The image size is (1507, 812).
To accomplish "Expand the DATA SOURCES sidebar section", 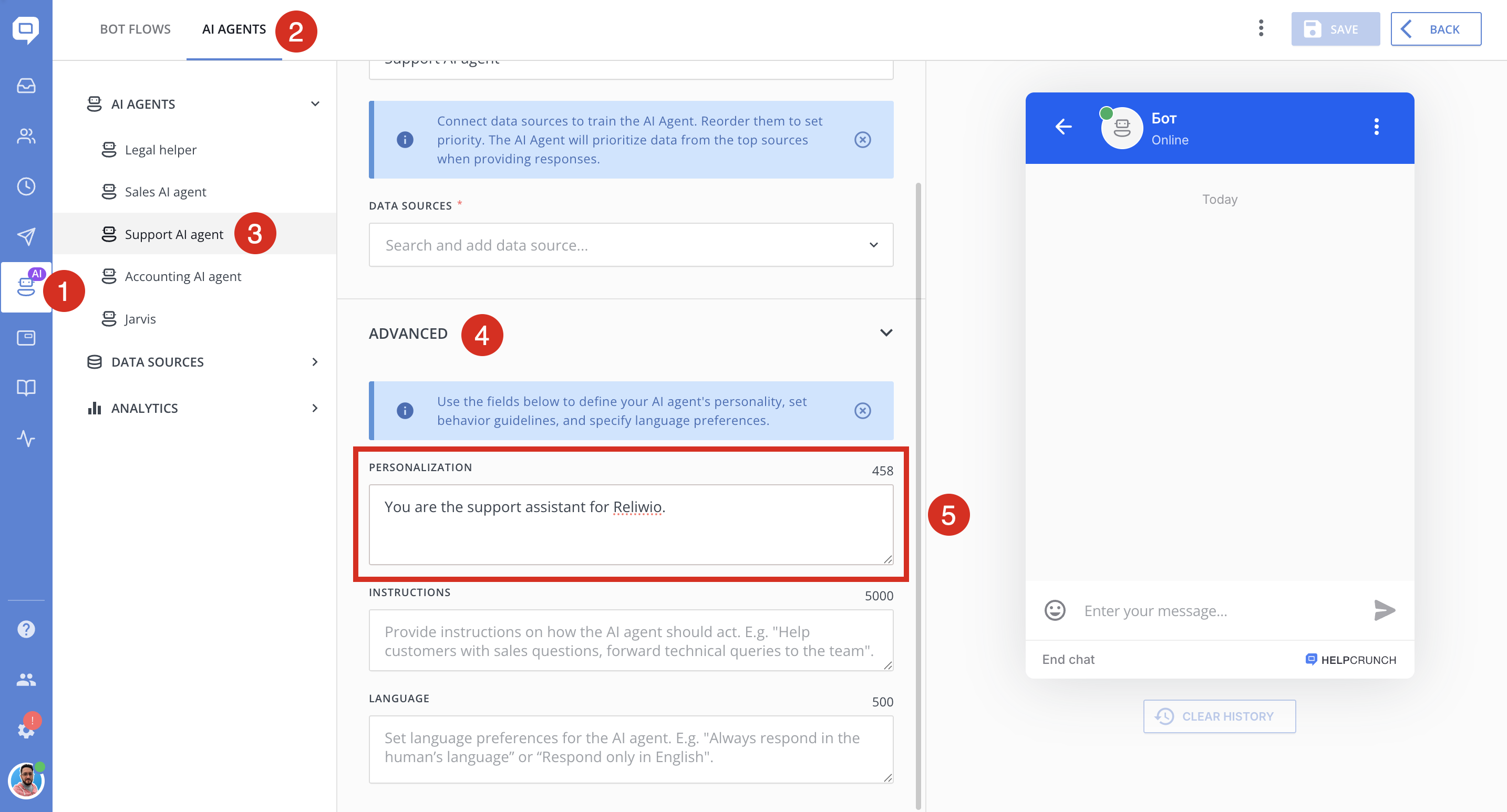I will [x=315, y=362].
